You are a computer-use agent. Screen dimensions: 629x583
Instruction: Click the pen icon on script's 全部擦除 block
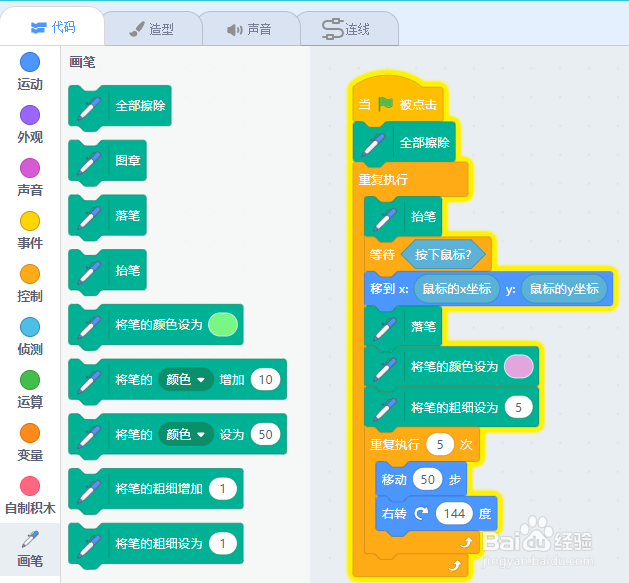click(374, 144)
